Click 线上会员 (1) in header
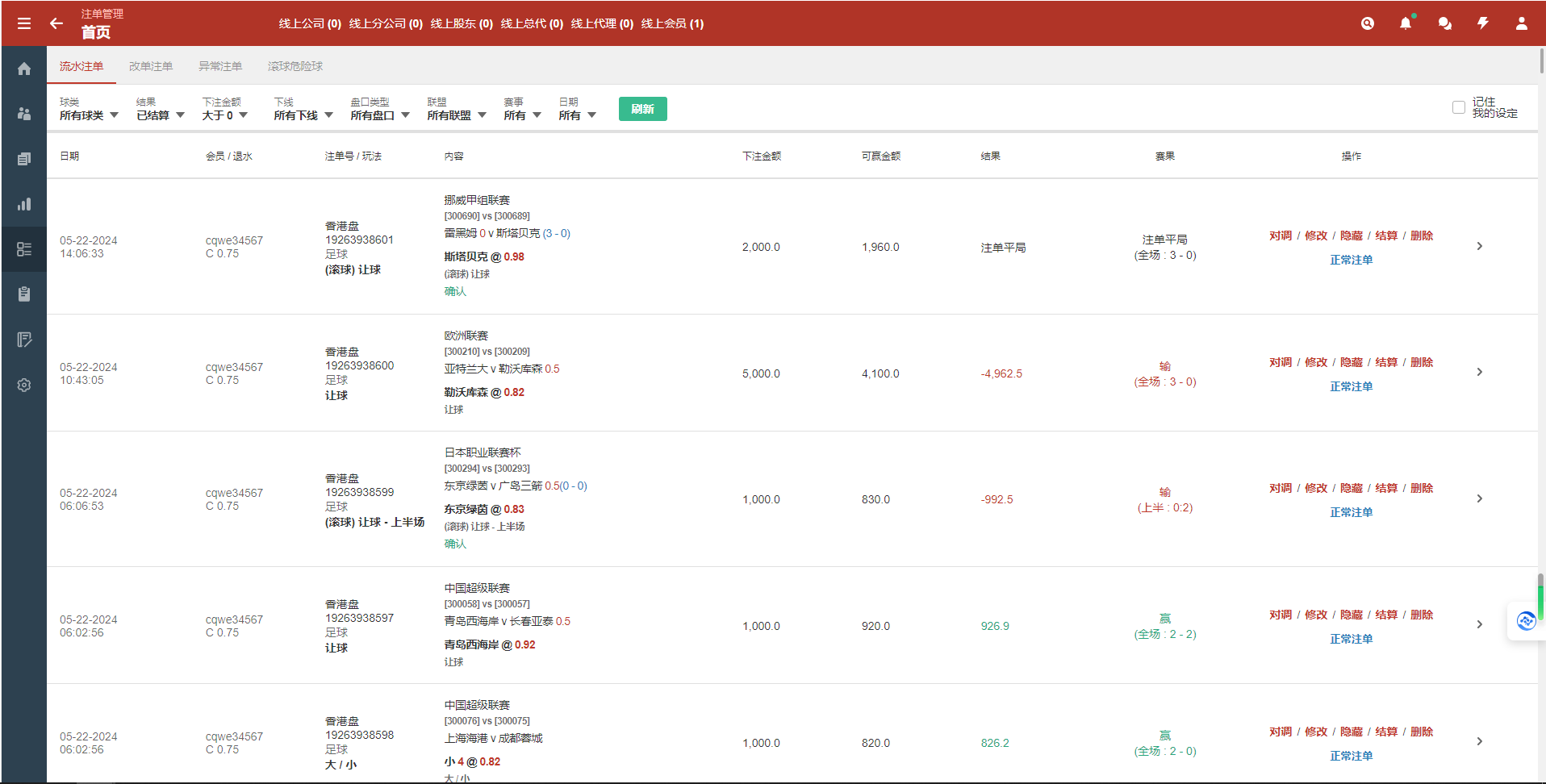 tap(672, 23)
